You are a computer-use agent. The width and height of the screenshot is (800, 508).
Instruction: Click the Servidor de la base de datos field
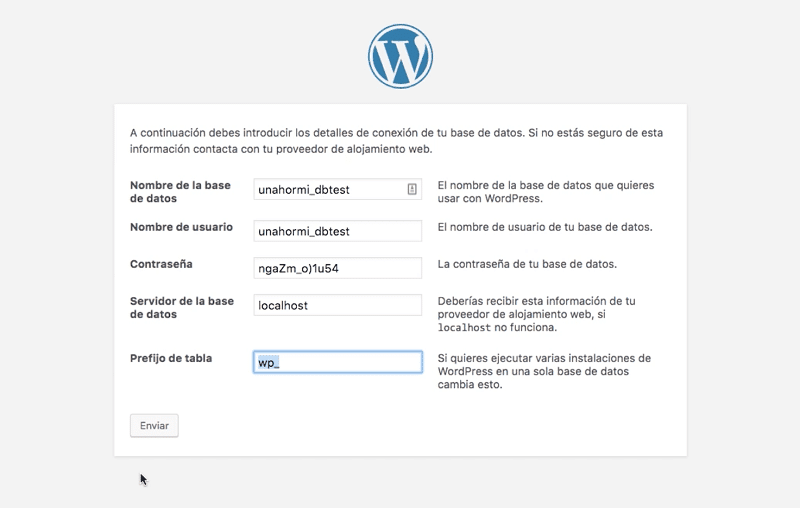338,305
